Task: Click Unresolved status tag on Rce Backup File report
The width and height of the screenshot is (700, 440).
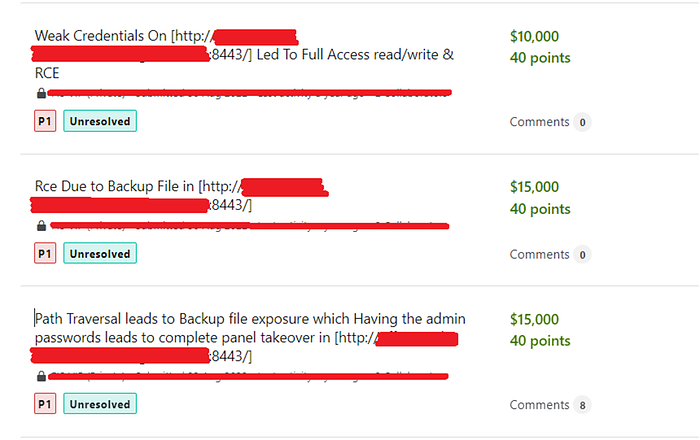Action: pos(100,254)
